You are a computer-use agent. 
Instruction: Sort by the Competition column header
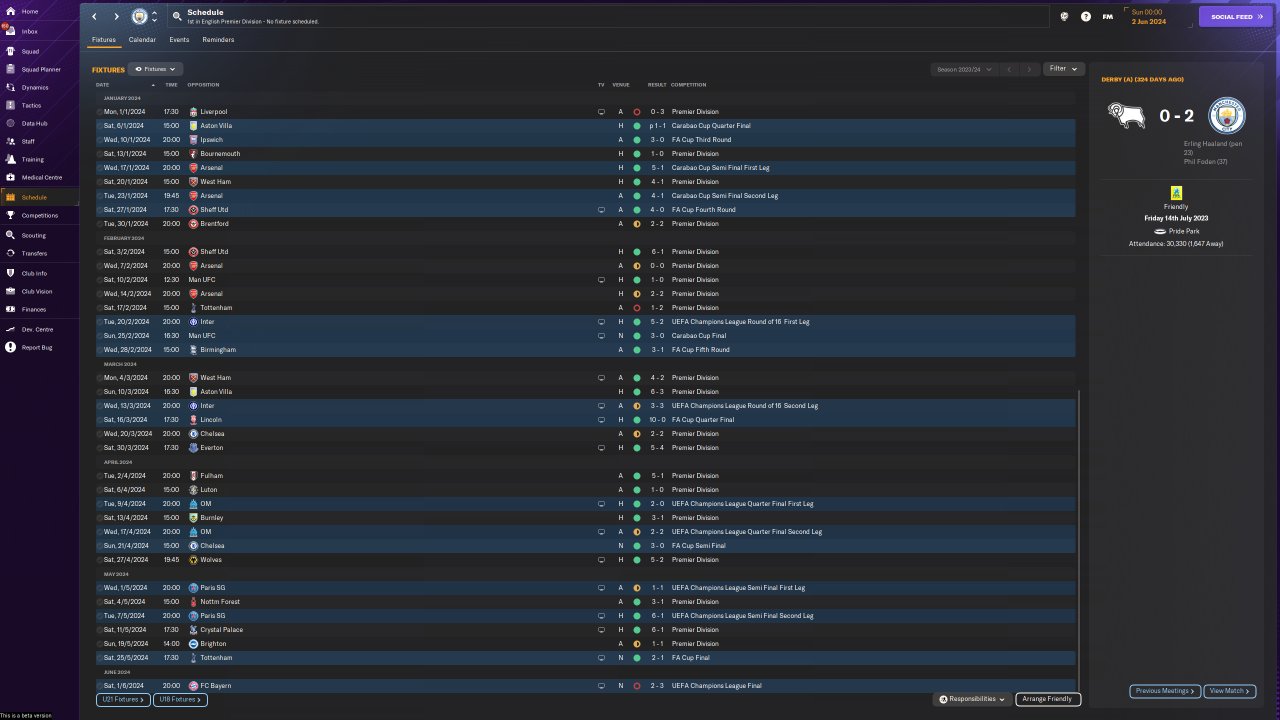pyautogui.click(x=688, y=85)
